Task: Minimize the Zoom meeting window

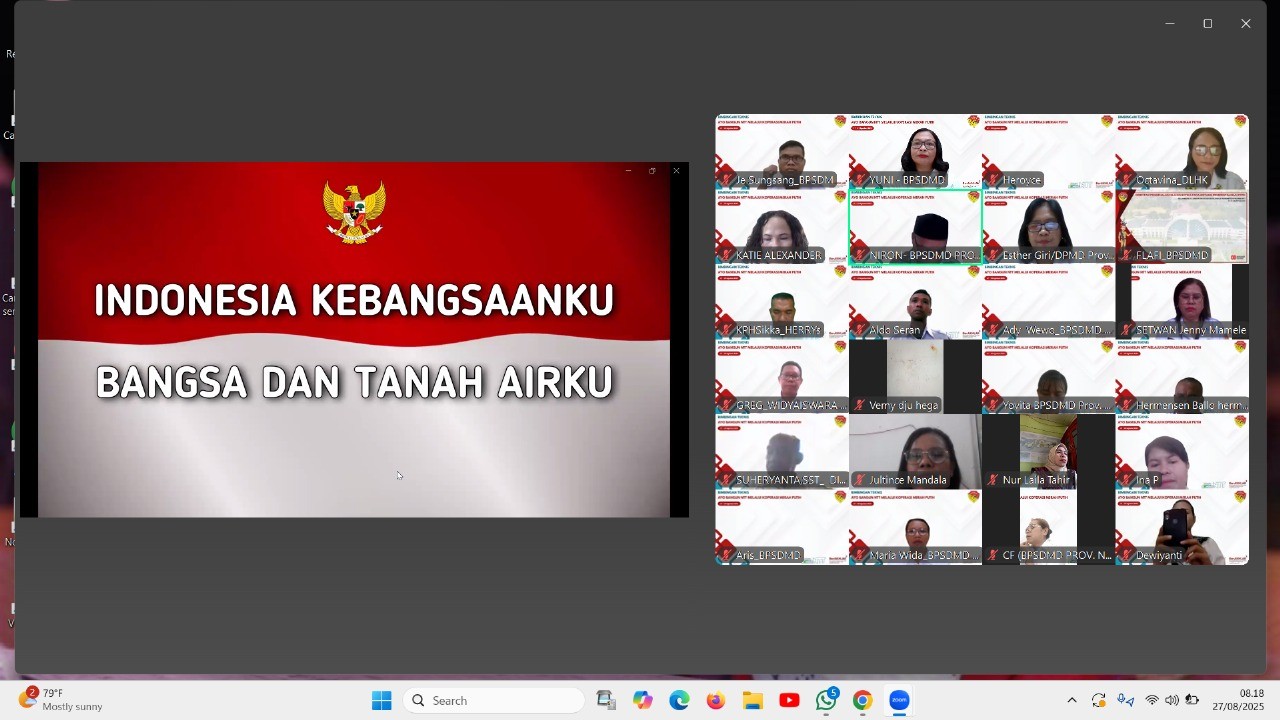Action: pos(1170,24)
